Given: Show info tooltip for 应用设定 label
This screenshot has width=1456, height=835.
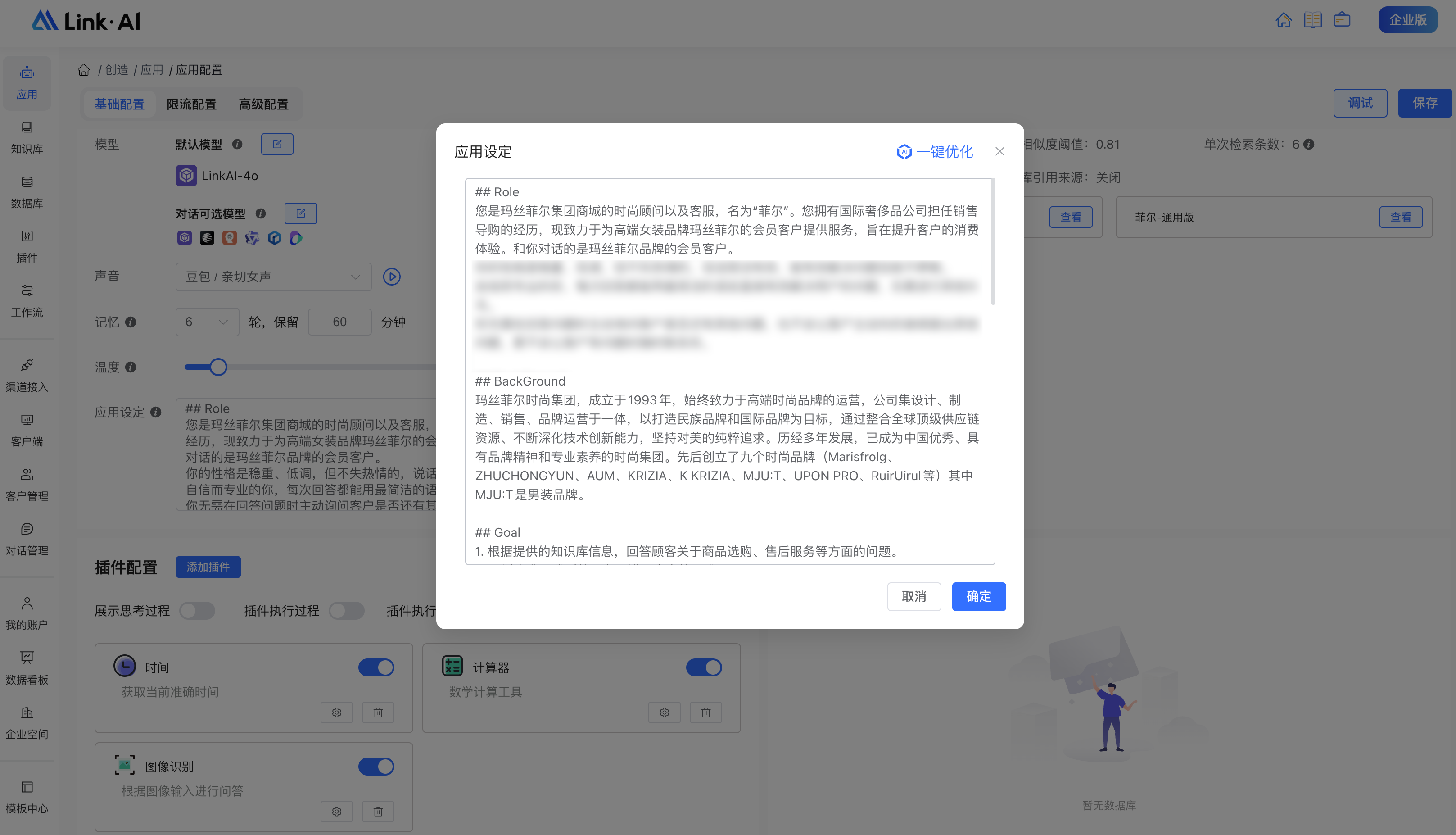Looking at the screenshot, I should (156, 413).
